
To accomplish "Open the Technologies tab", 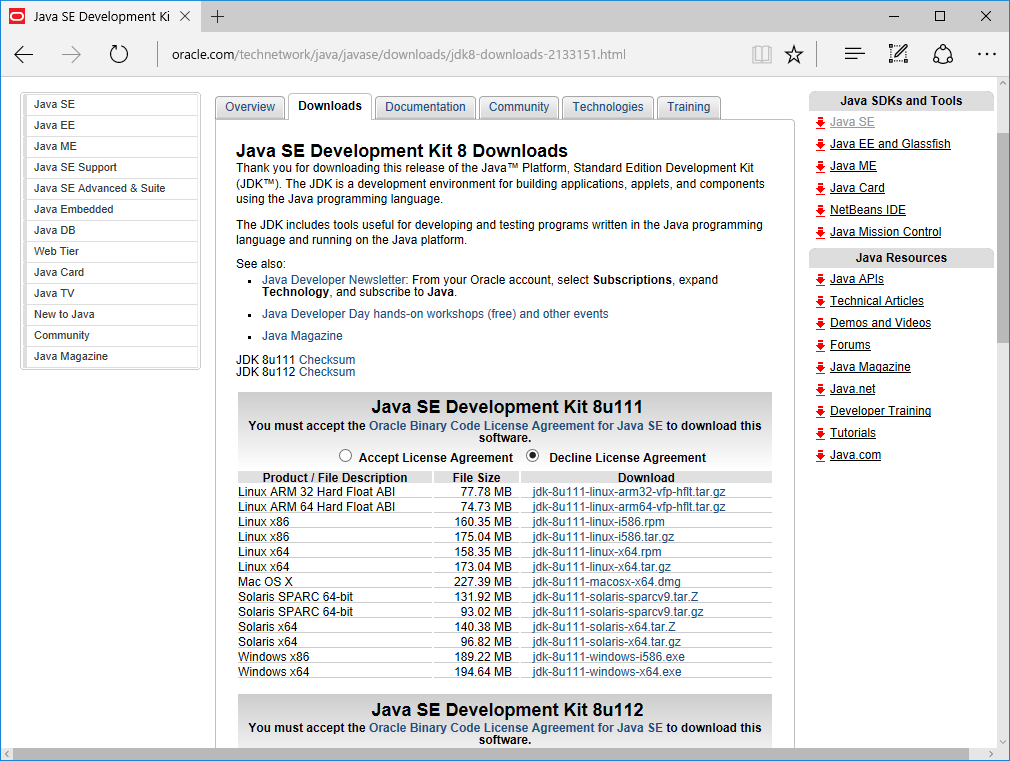I will 608,107.
